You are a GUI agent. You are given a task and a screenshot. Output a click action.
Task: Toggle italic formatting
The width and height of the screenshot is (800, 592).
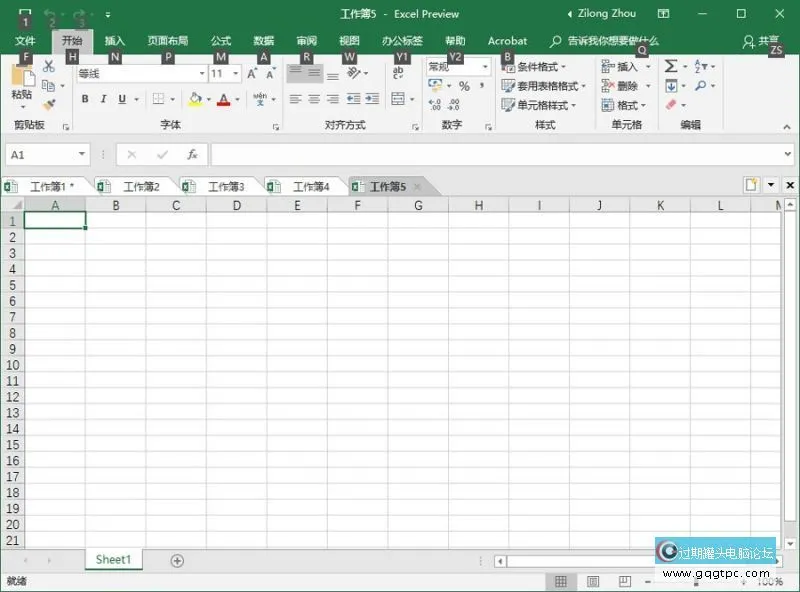click(103, 99)
